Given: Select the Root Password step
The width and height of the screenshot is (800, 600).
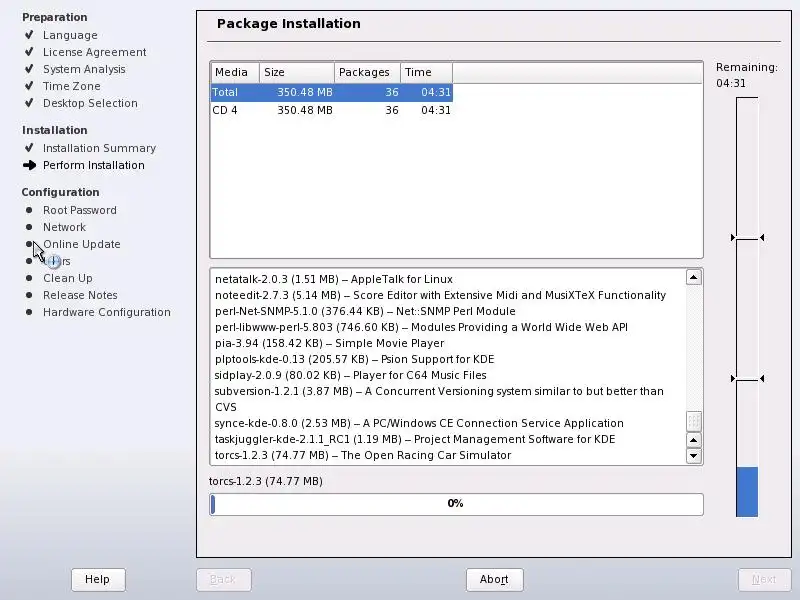Looking at the screenshot, I should [80, 210].
